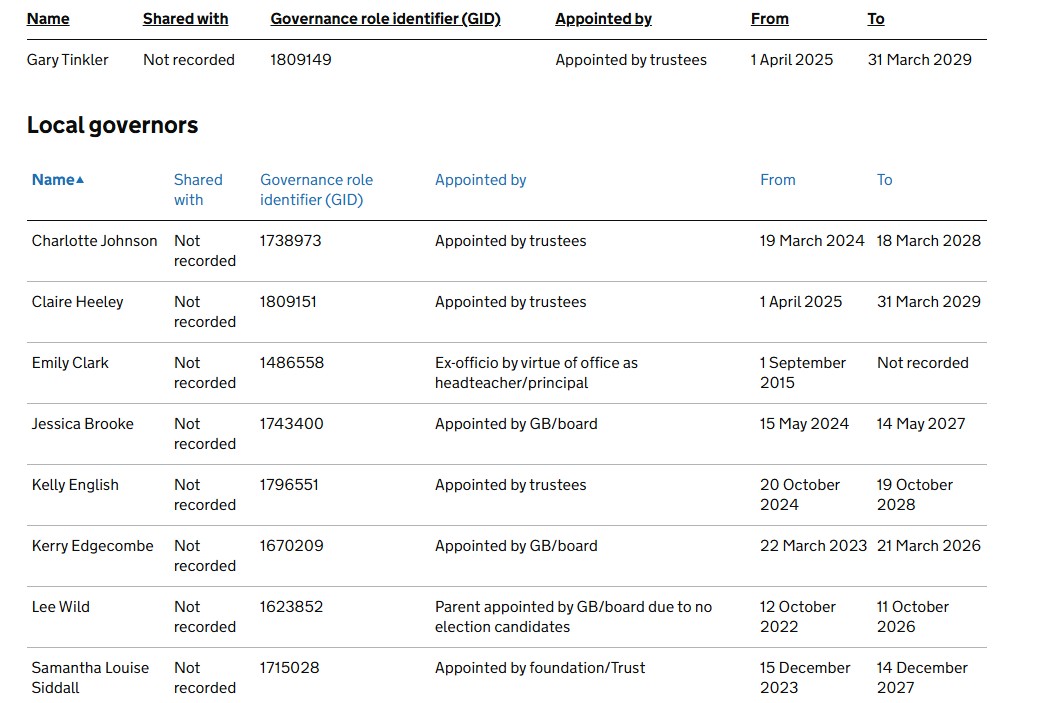Select the Gary Tinkler name cell
This screenshot has height=703, width=1038.
67,60
